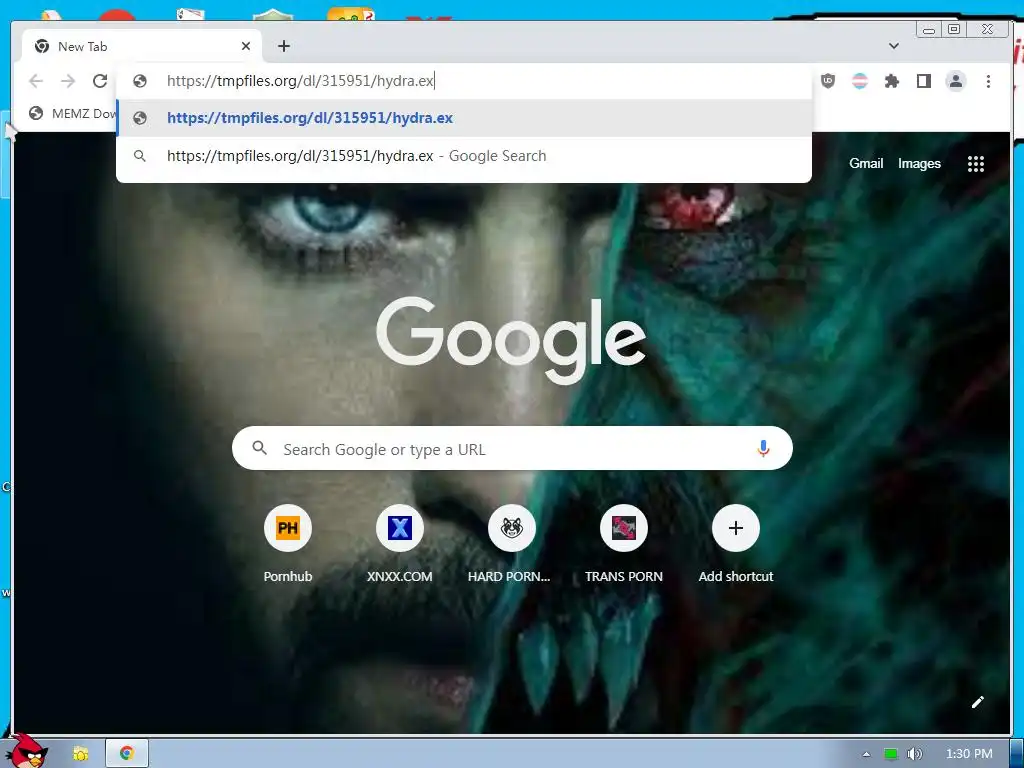Open the Google apps grid

point(976,164)
